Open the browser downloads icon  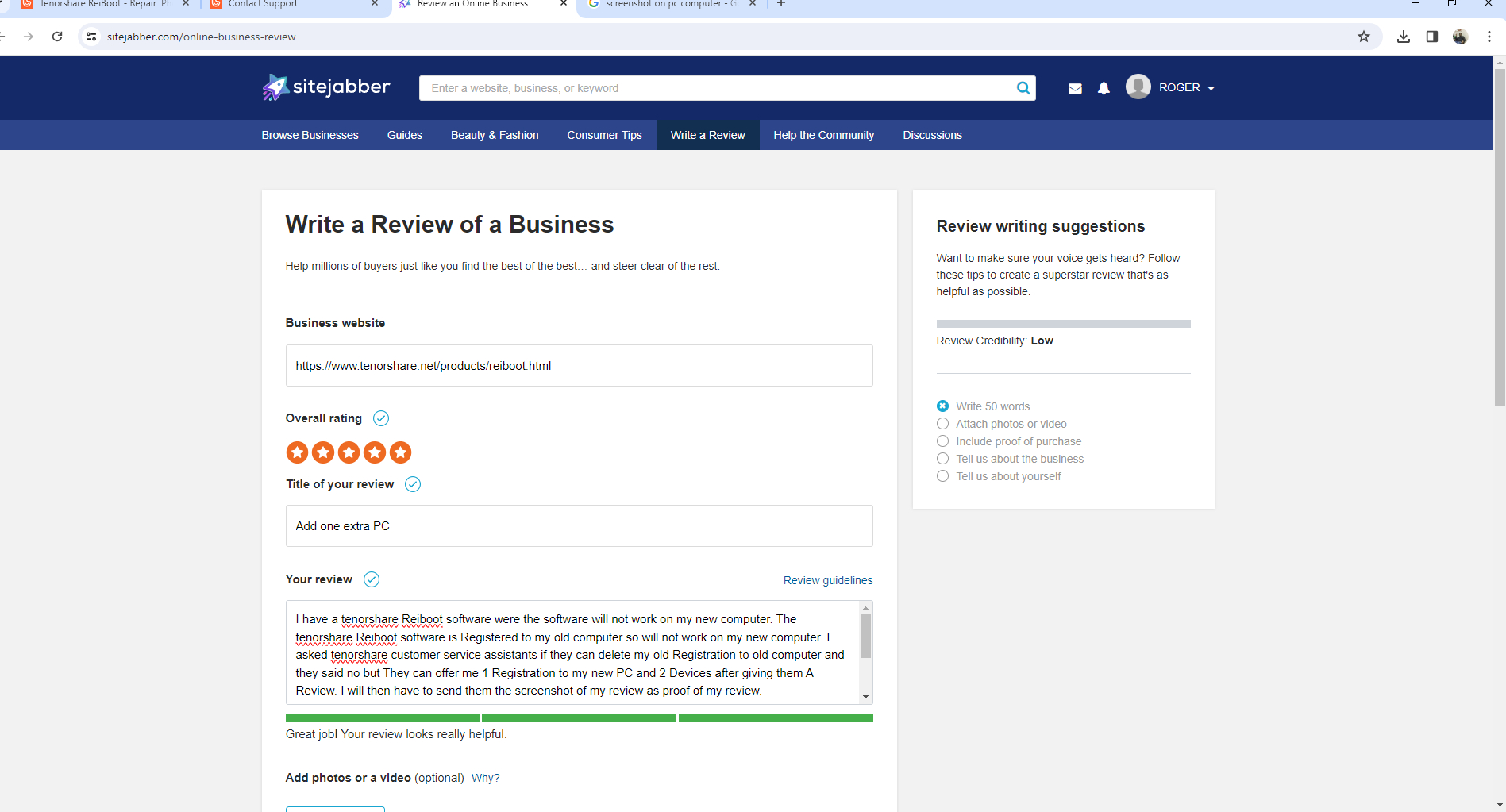tap(1404, 37)
